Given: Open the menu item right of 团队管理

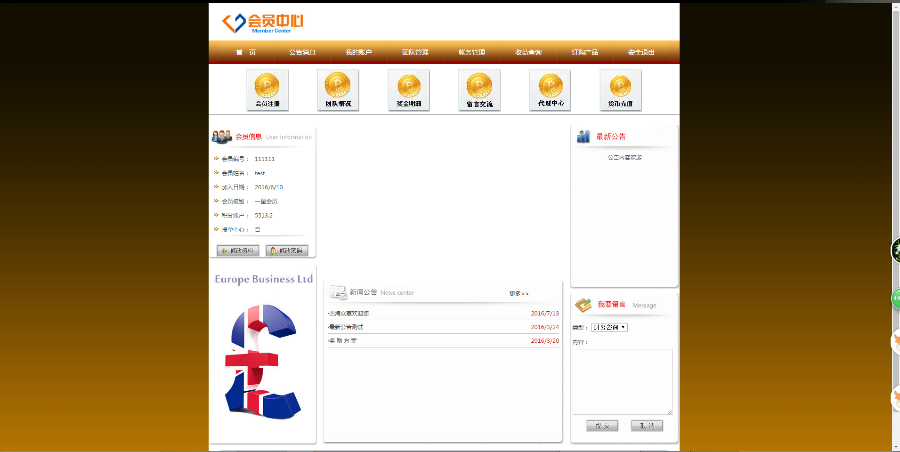Looking at the screenshot, I should point(472,52).
